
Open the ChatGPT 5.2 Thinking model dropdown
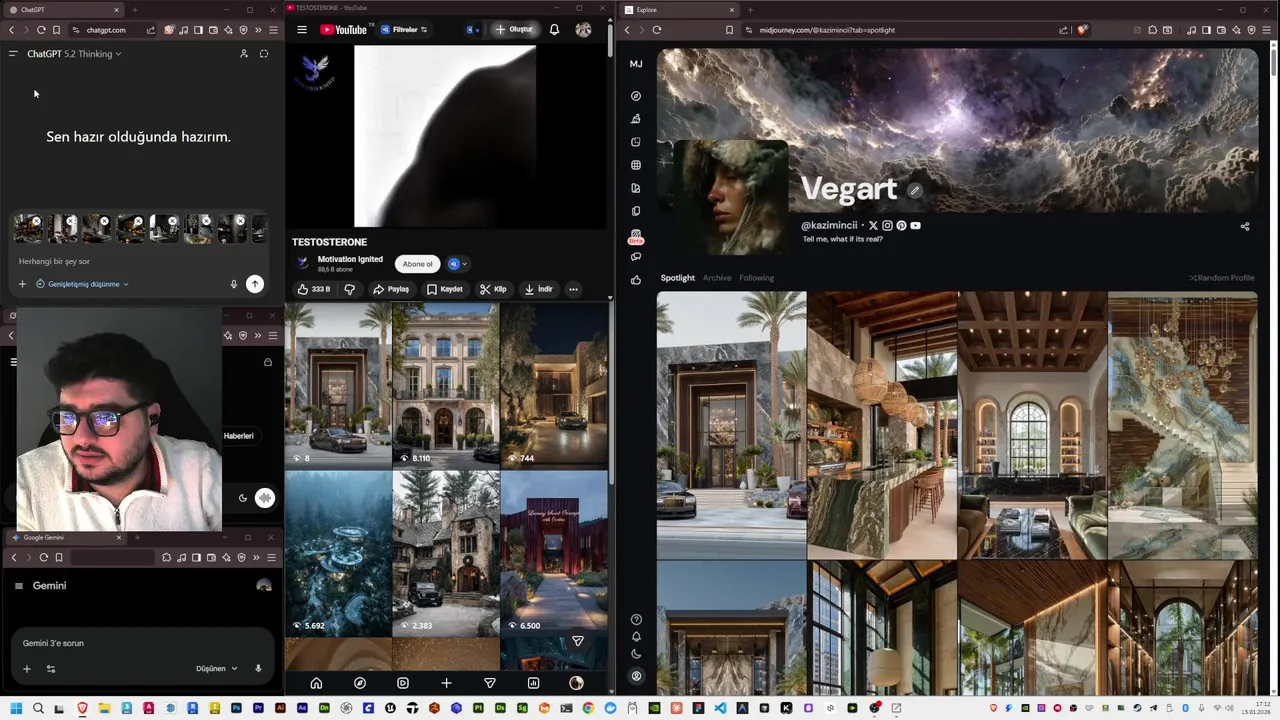click(x=74, y=54)
